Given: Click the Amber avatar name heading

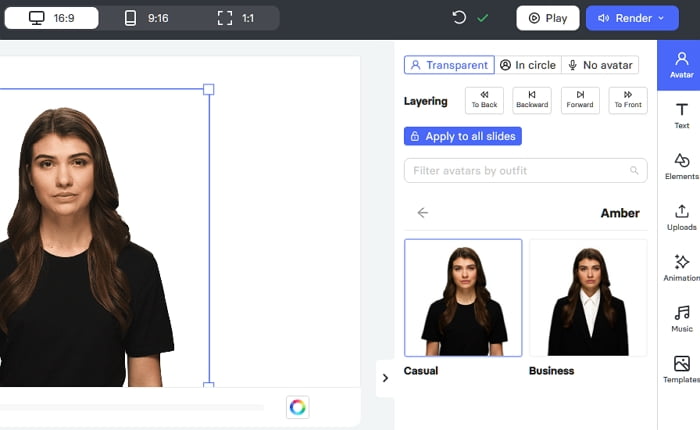Looking at the screenshot, I should (620, 213).
